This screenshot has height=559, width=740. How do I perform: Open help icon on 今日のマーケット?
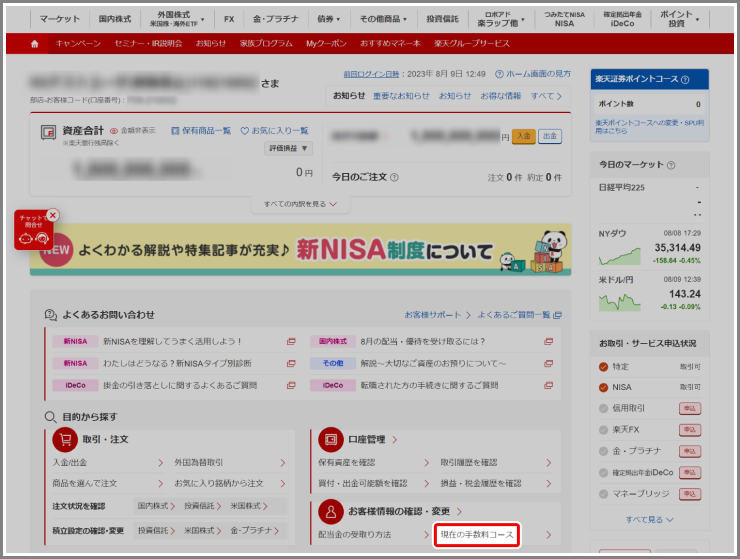click(671, 165)
